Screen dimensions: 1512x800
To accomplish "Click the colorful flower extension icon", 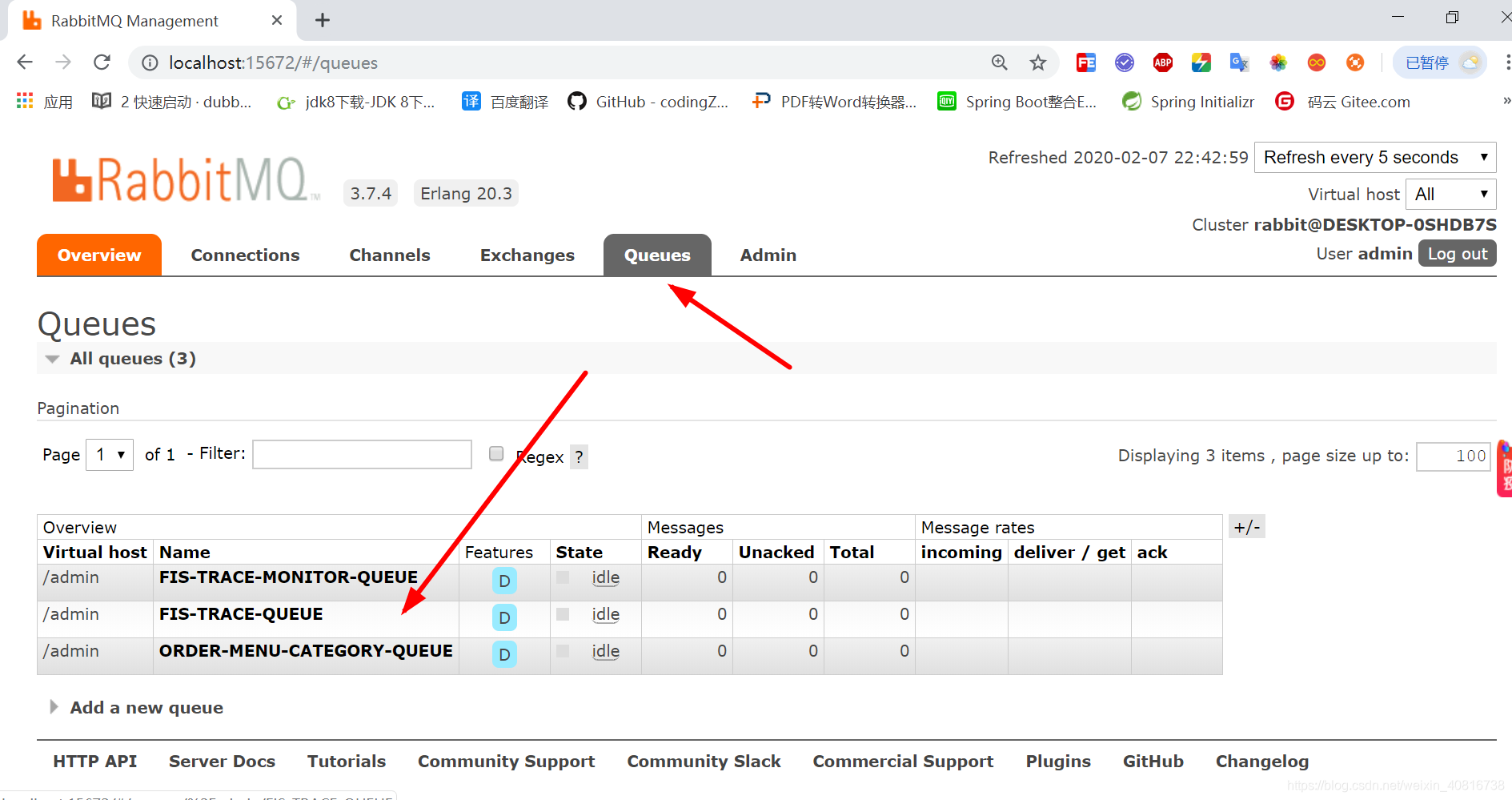I will (x=1278, y=62).
